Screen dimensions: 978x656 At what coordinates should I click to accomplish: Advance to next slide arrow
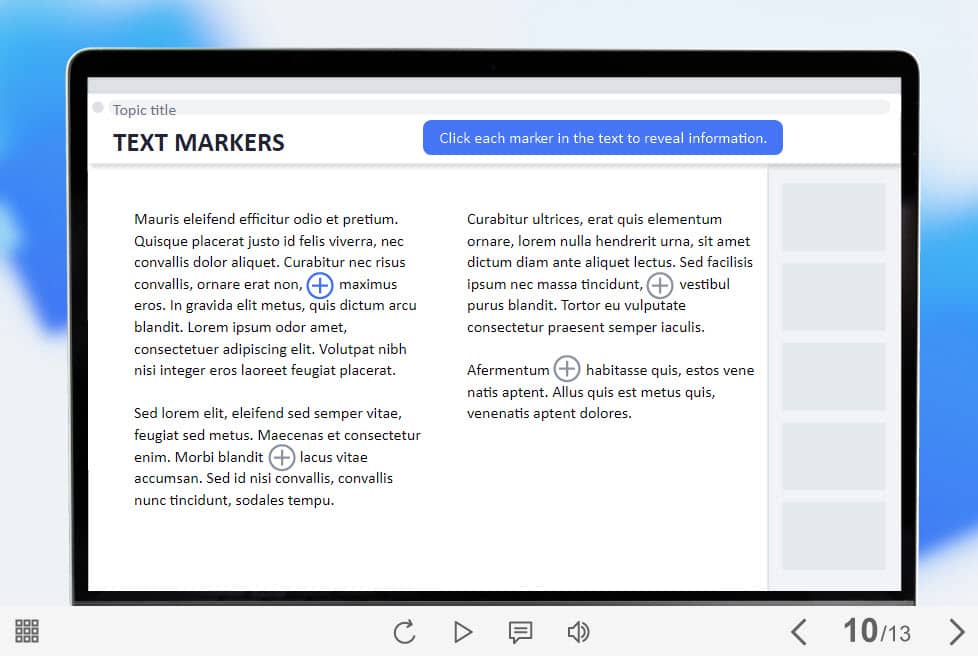956,631
